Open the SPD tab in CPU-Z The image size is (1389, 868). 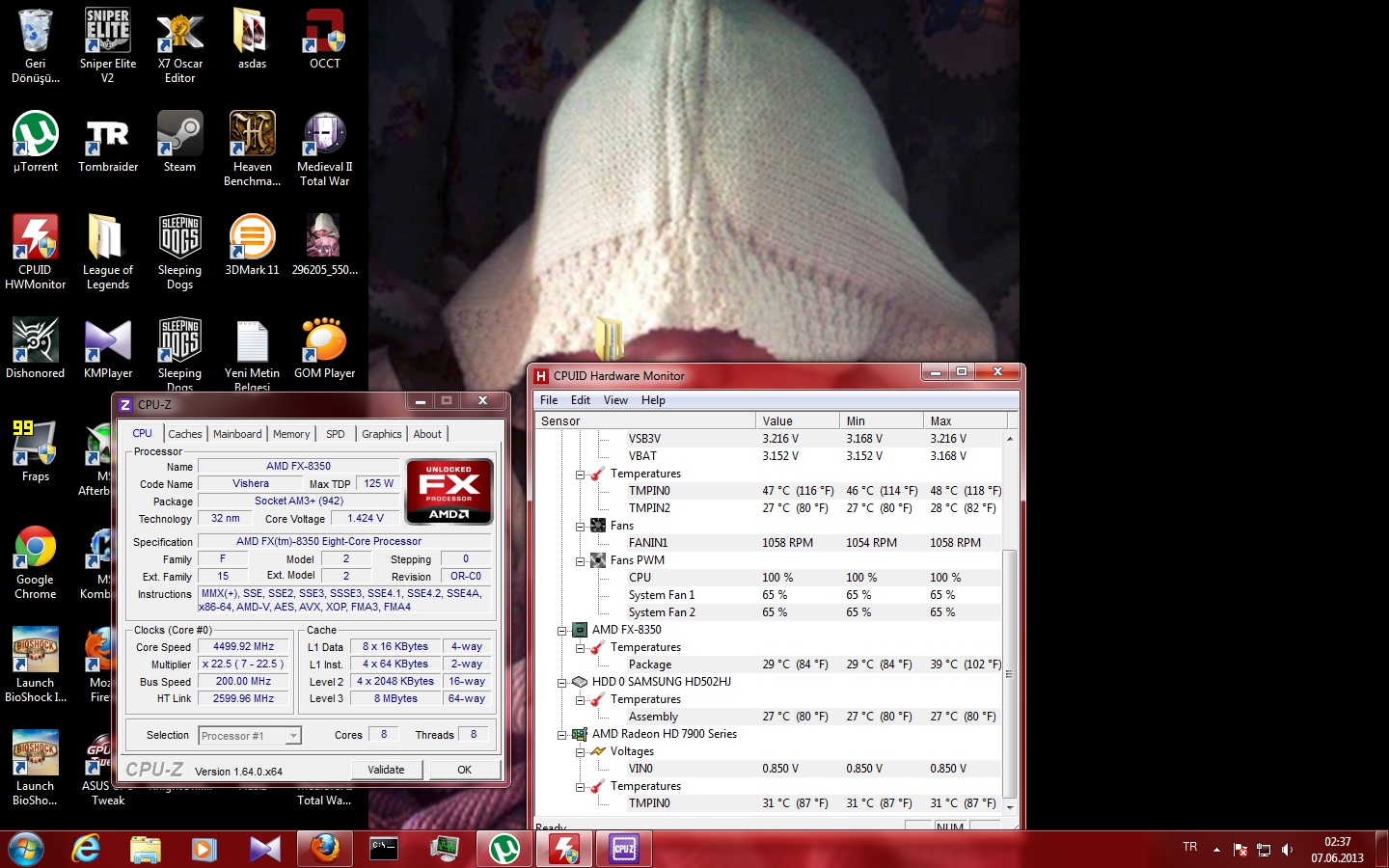(x=335, y=434)
